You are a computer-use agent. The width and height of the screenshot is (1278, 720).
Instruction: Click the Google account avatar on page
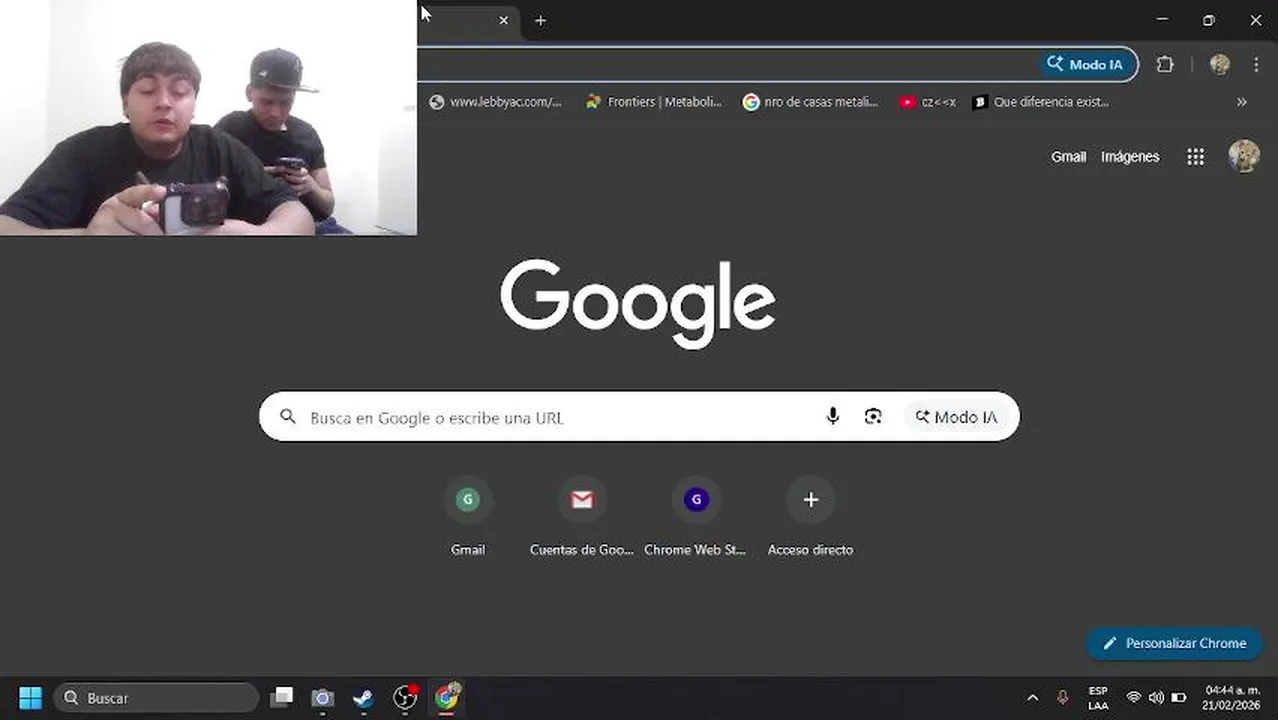[x=1243, y=156]
